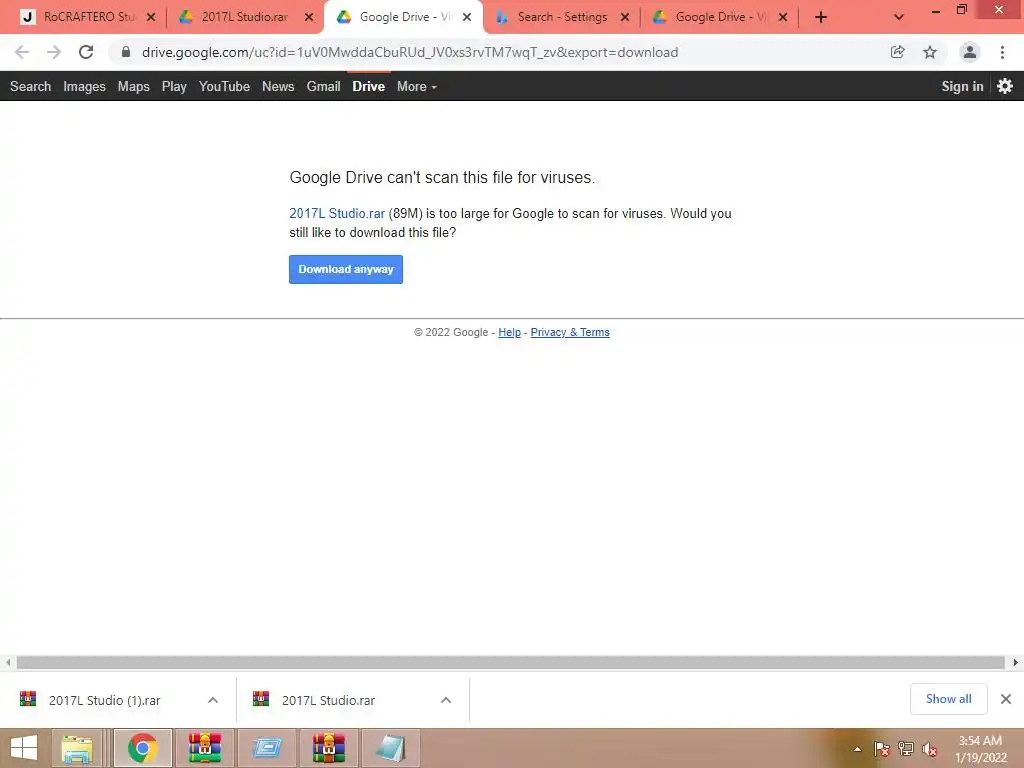Click the muted volume tray icon
Screen dimensions: 1024x768
pyautogui.click(x=930, y=749)
